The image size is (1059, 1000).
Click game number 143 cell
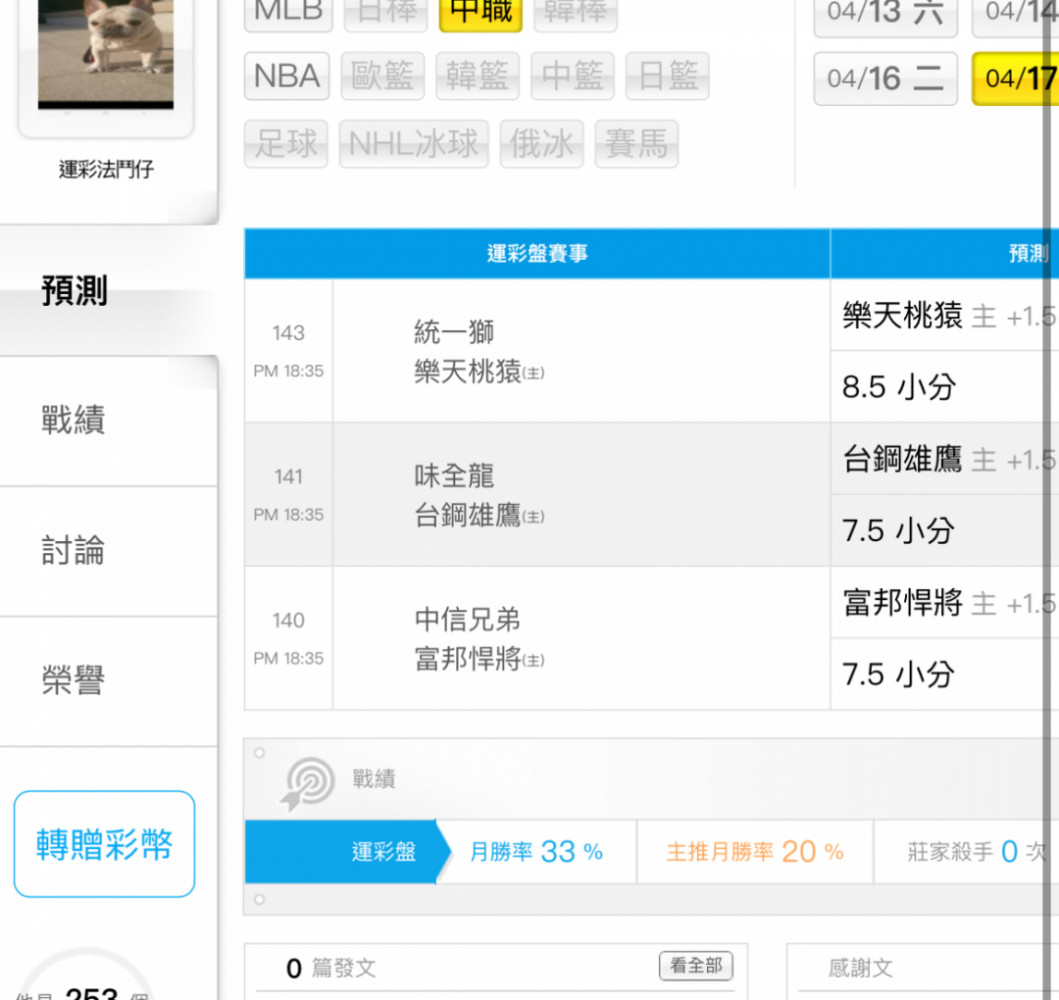288,350
